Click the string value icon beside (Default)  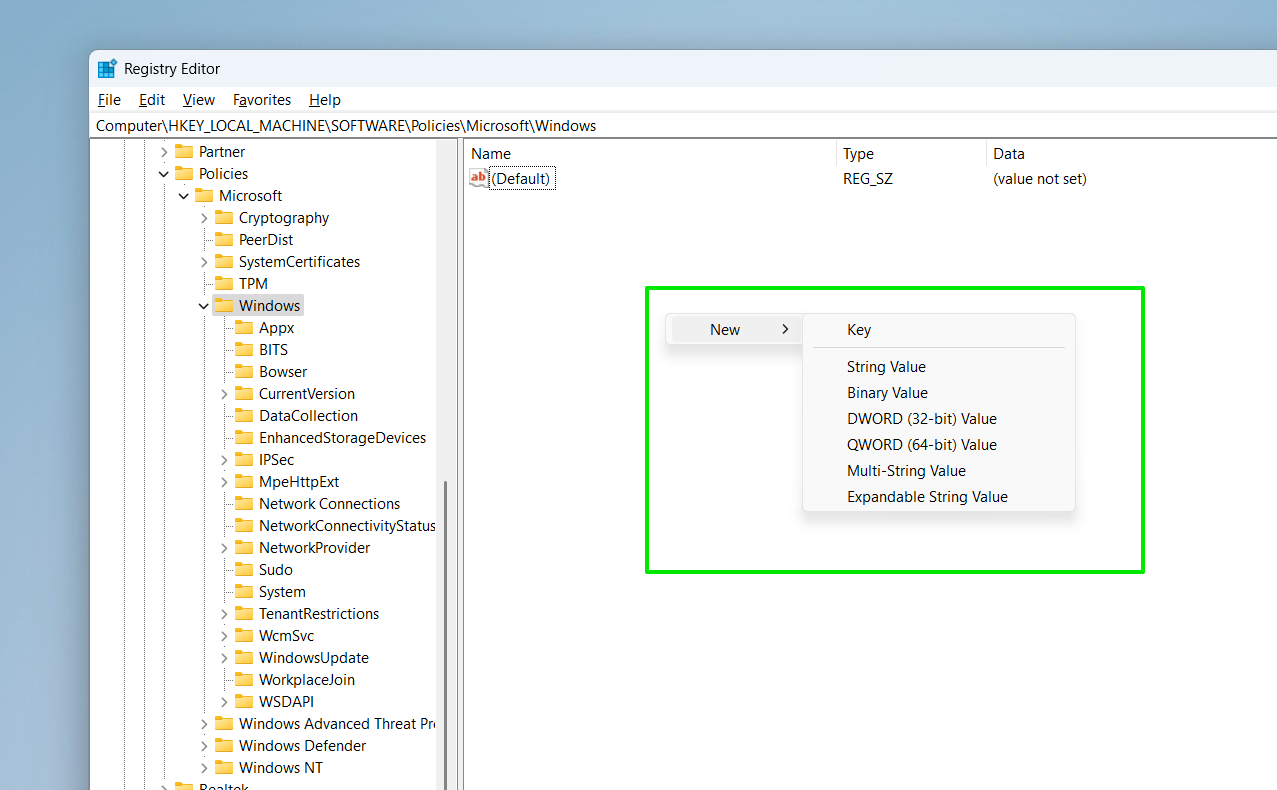coord(478,178)
